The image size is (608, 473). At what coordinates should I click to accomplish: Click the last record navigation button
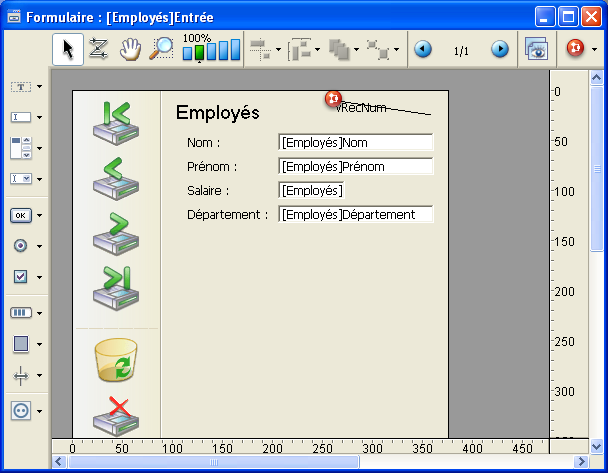click(116, 288)
